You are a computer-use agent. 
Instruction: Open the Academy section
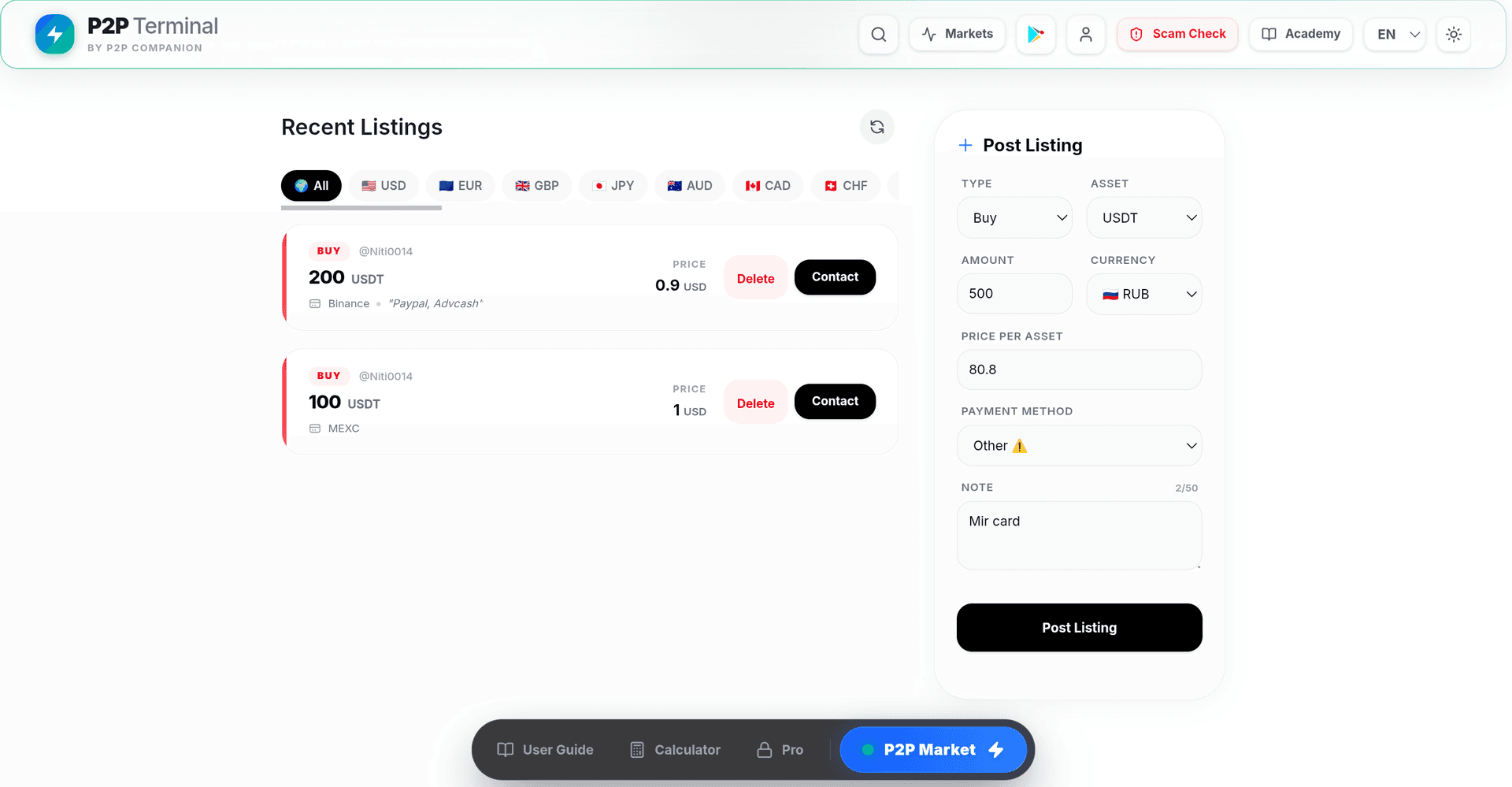(x=1301, y=35)
